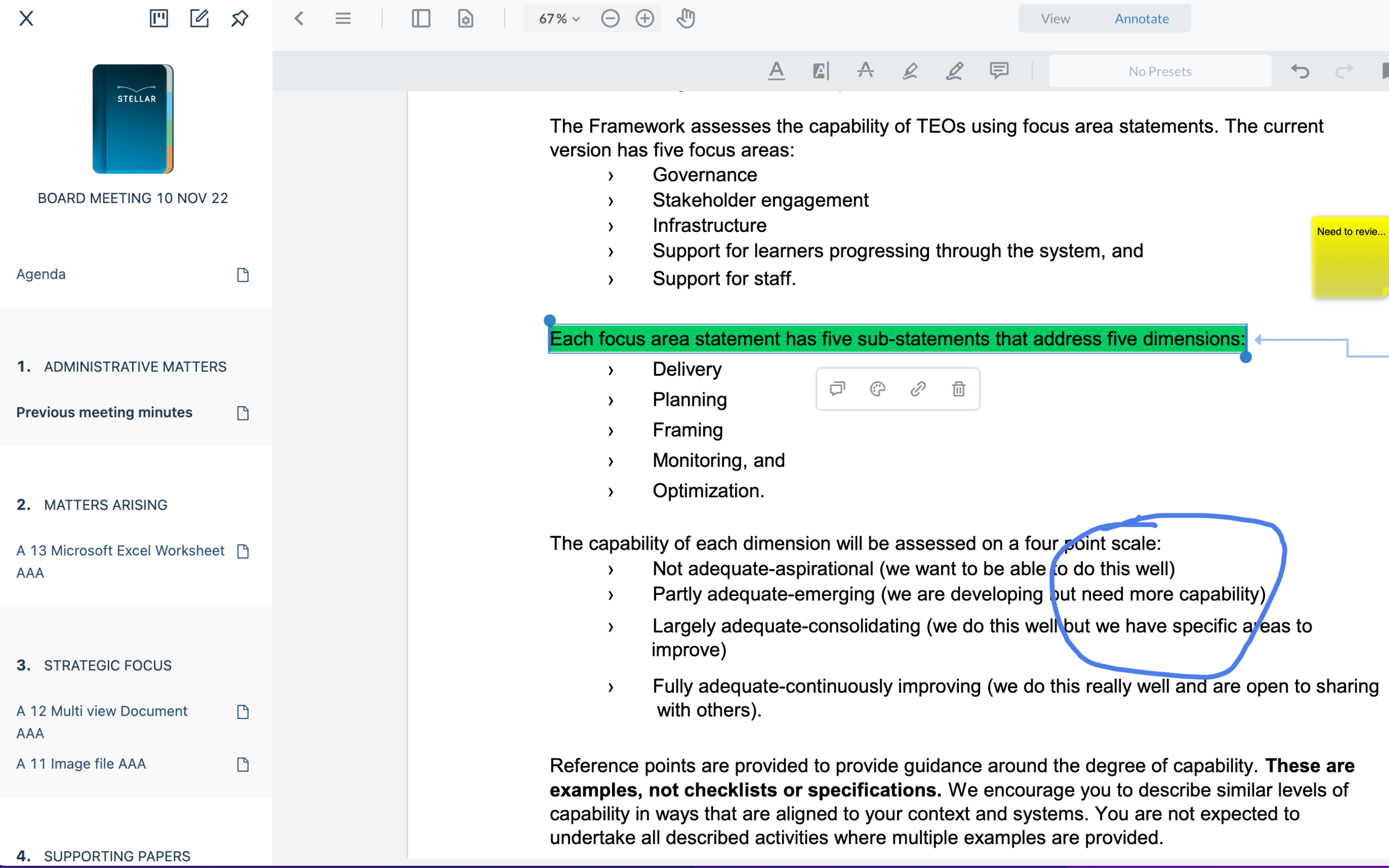The width and height of the screenshot is (1389, 868).
Task: Open the No Presets dropdown
Action: pos(1159,71)
